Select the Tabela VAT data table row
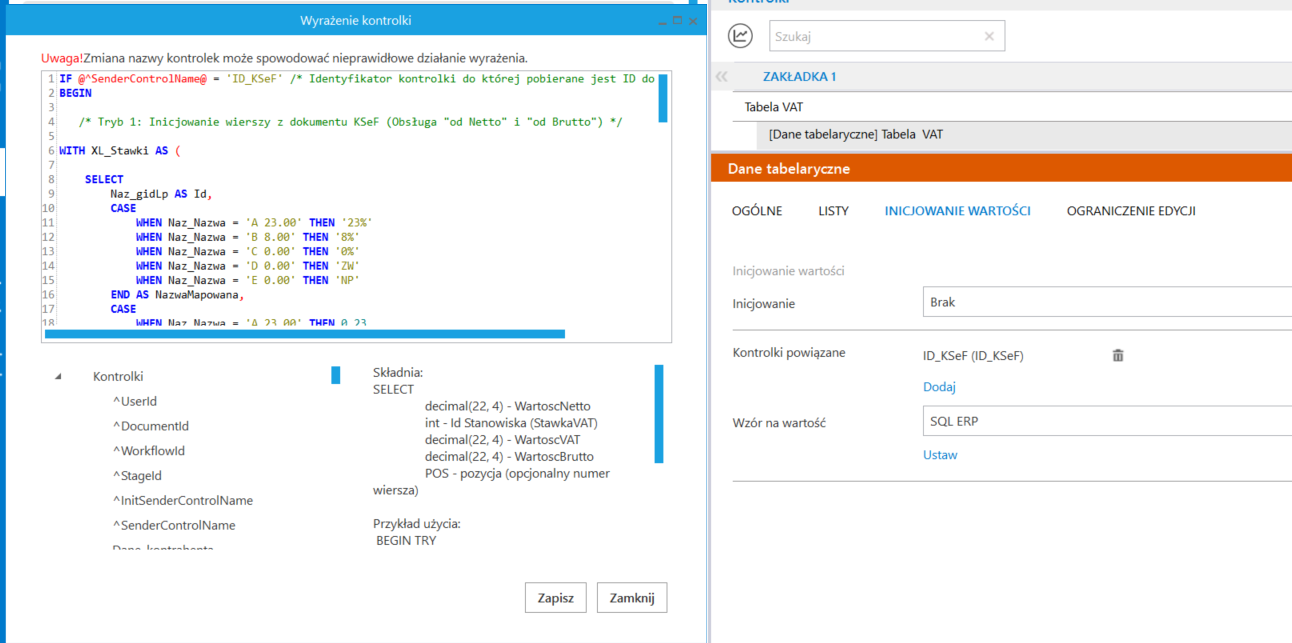This screenshot has height=643, width=1292. click(855, 134)
